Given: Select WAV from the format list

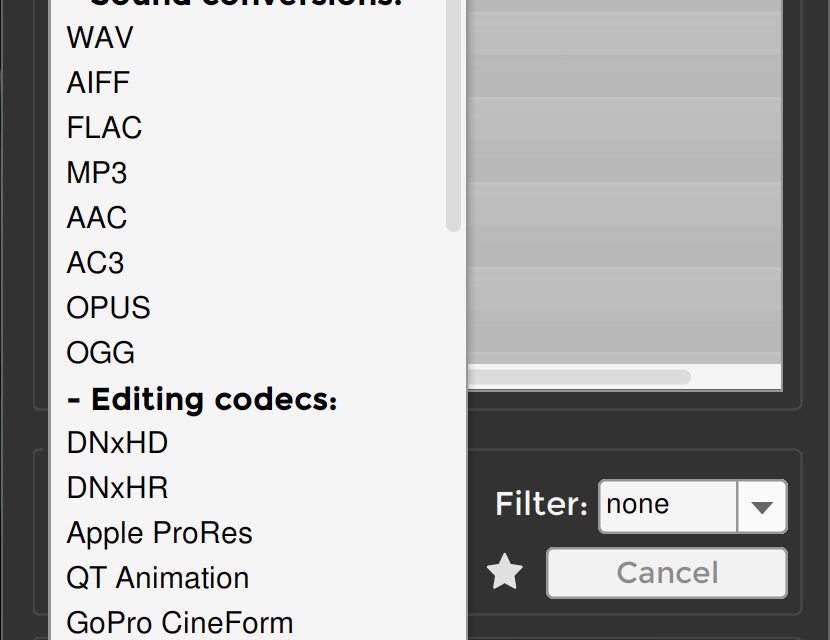Looking at the screenshot, I should click(x=100, y=38).
